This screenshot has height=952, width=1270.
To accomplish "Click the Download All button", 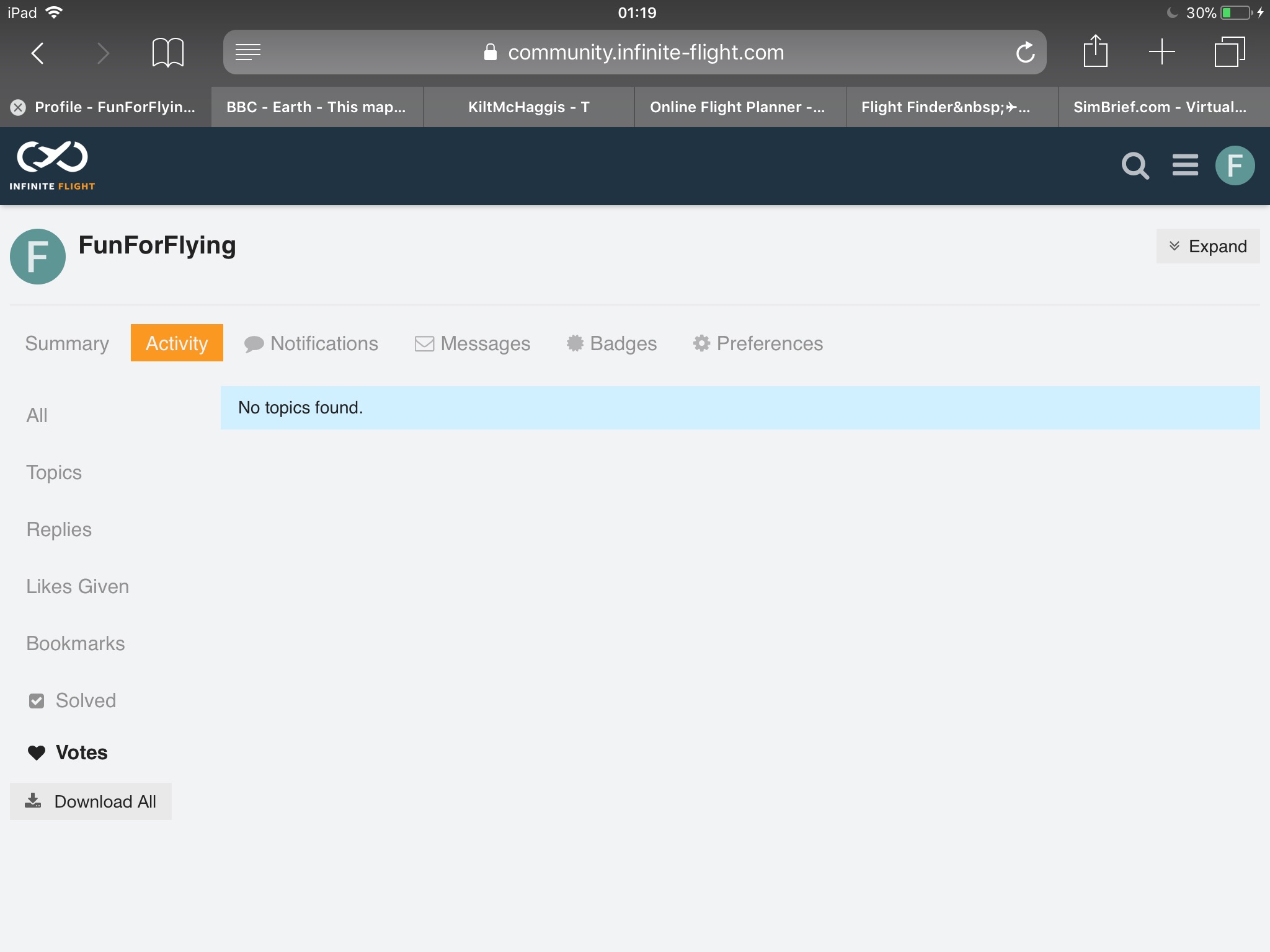I will [91, 801].
